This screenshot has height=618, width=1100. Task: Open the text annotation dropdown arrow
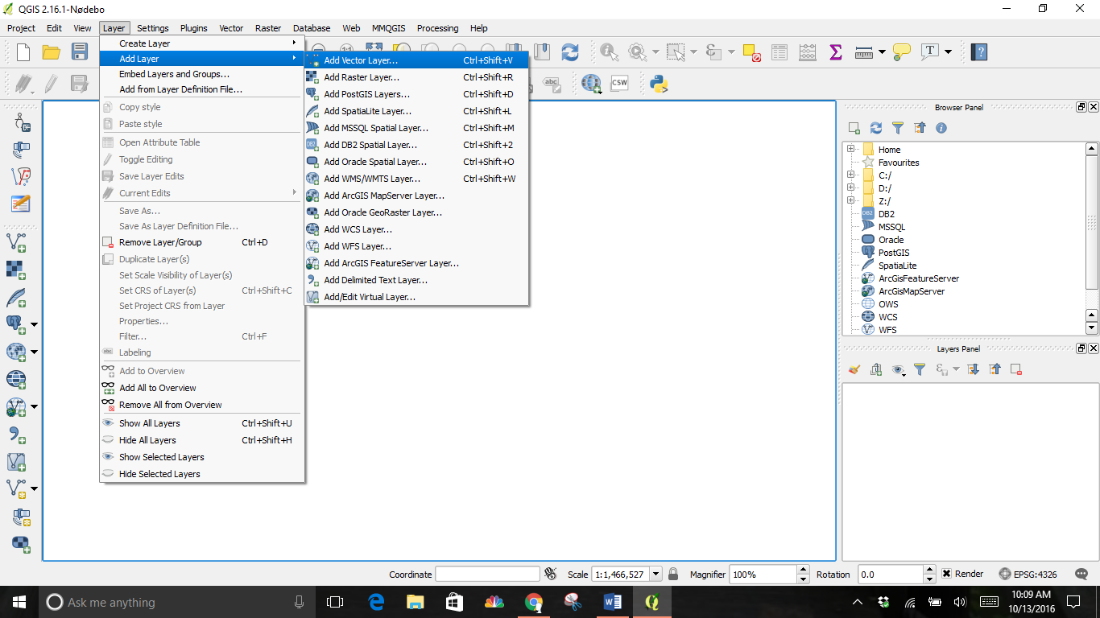click(x=947, y=52)
